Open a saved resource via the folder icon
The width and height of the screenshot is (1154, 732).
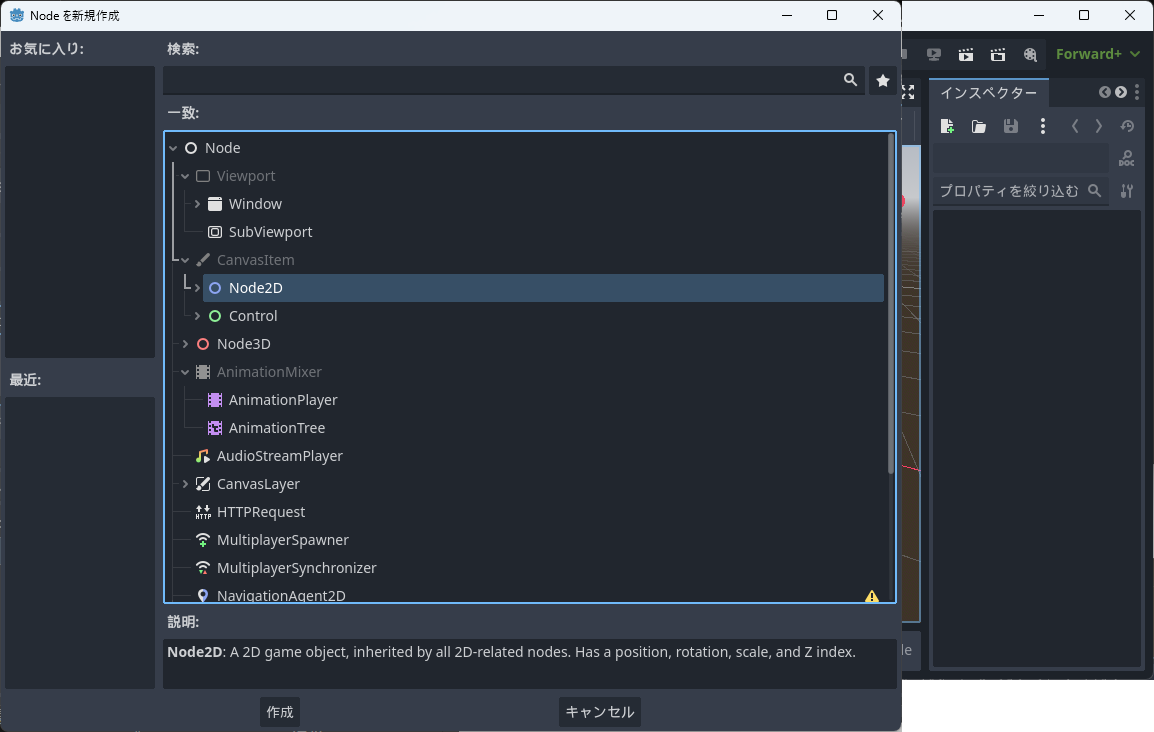point(978,125)
